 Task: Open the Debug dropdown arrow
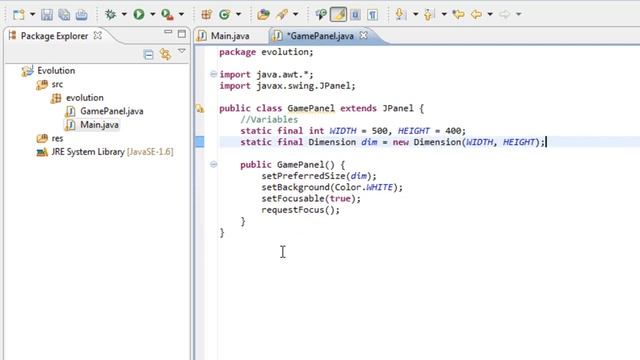coord(124,15)
